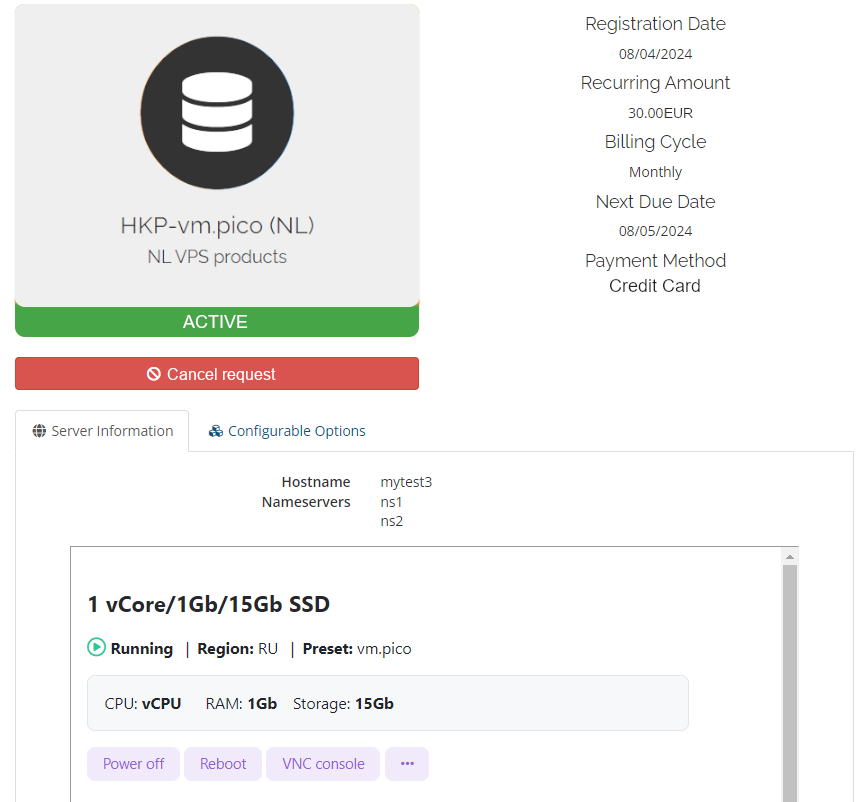Click the globe icon on Server Information tab

pyautogui.click(x=39, y=431)
